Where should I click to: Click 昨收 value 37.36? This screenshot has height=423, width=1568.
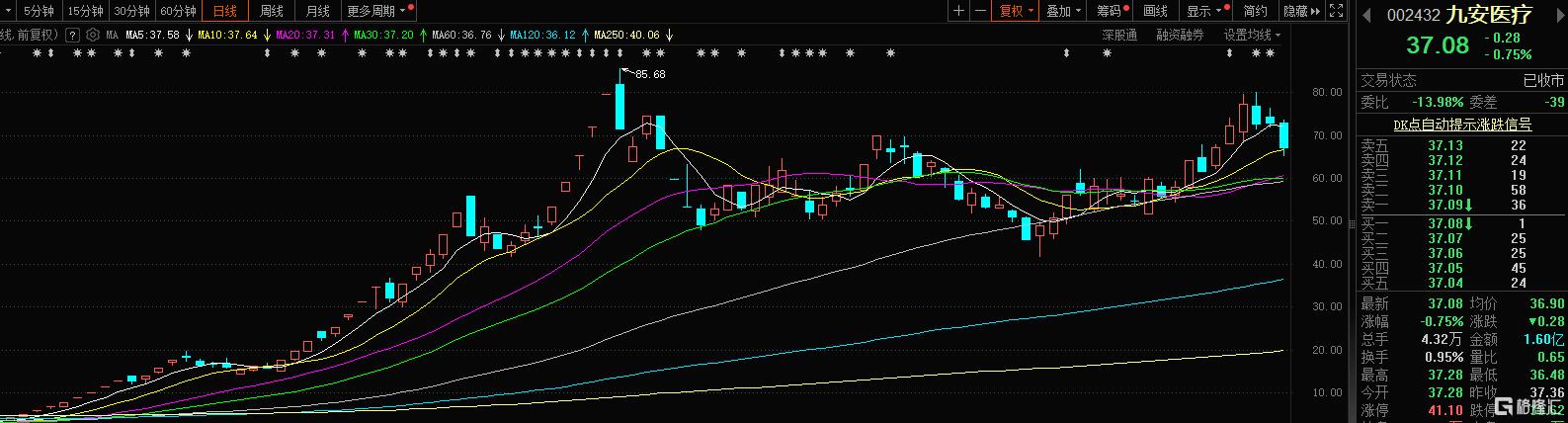pyautogui.click(x=1547, y=392)
